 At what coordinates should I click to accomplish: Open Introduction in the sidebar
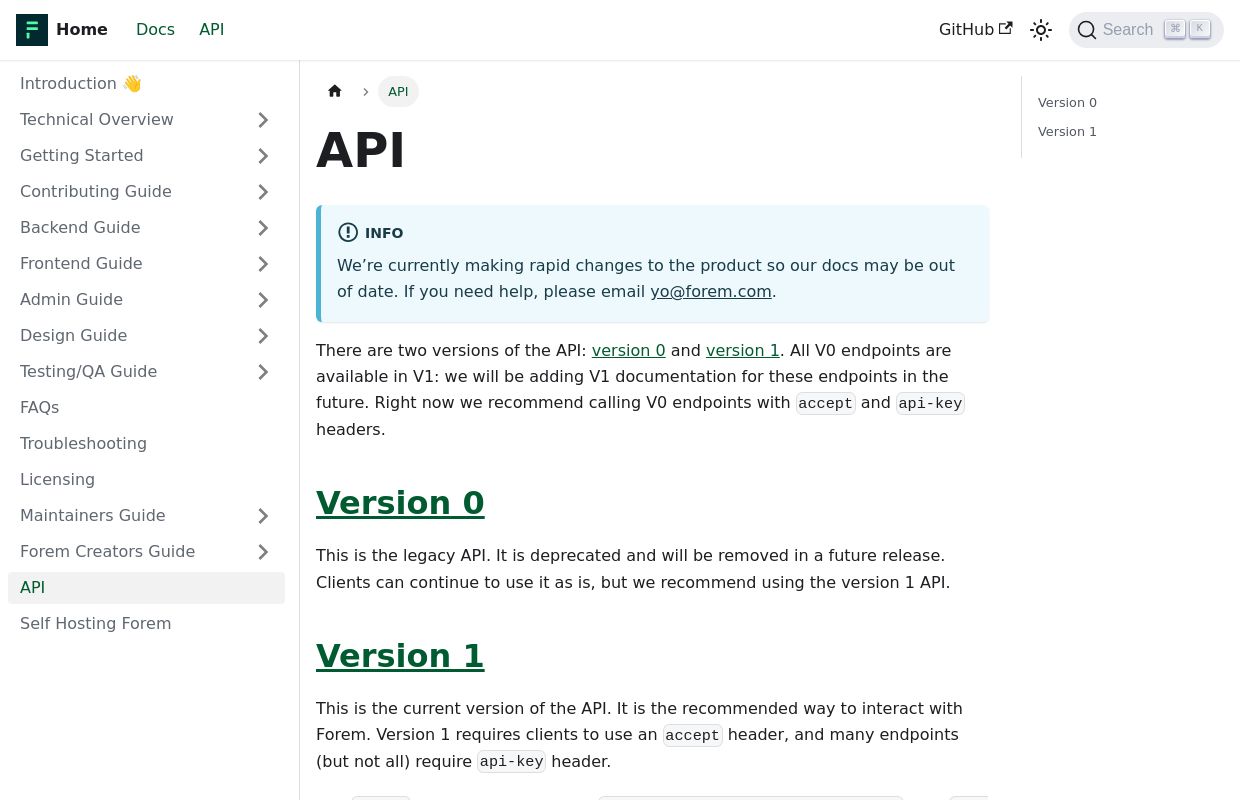[146, 84]
